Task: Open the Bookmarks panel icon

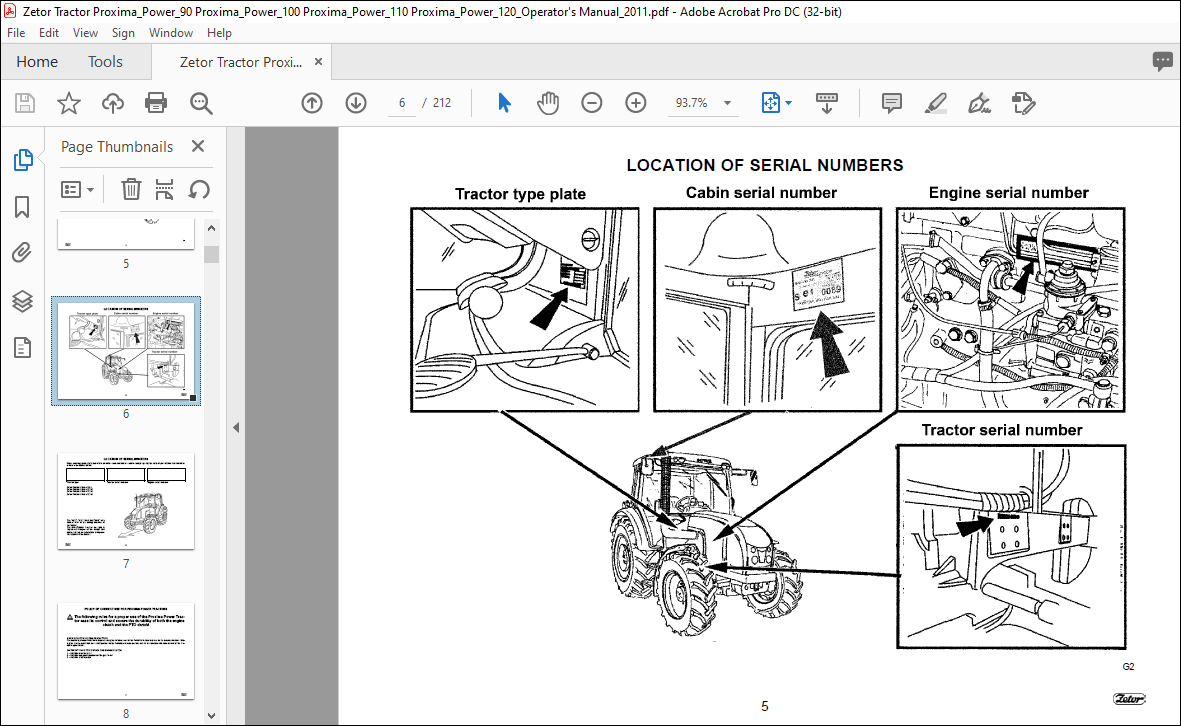Action: (x=23, y=207)
